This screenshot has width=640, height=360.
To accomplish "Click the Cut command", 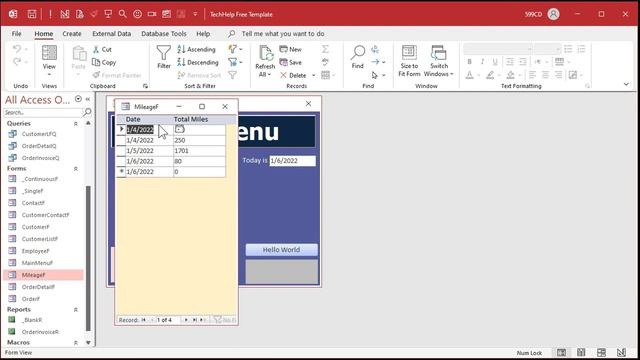I will (102, 49).
